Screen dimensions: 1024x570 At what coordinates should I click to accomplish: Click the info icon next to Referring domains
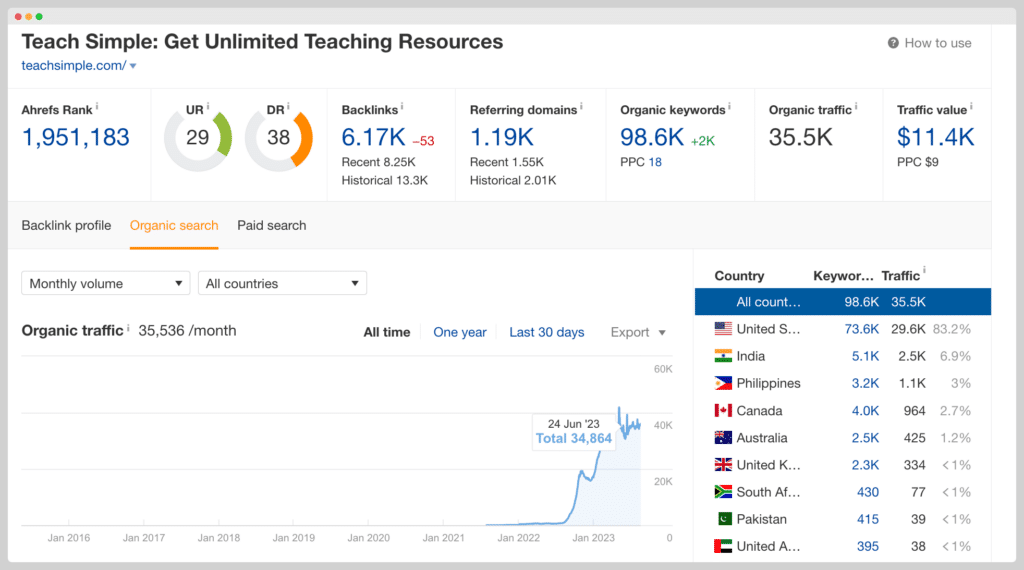pos(581,106)
